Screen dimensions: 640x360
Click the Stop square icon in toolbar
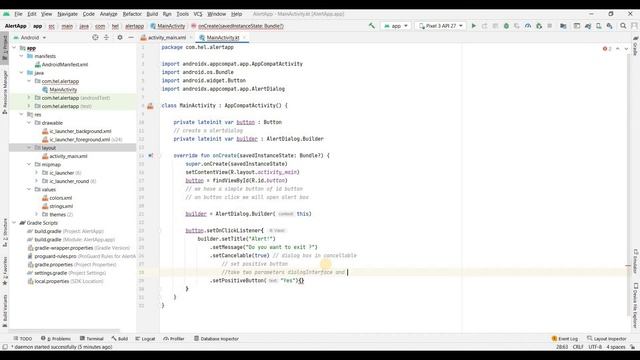[550, 26]
